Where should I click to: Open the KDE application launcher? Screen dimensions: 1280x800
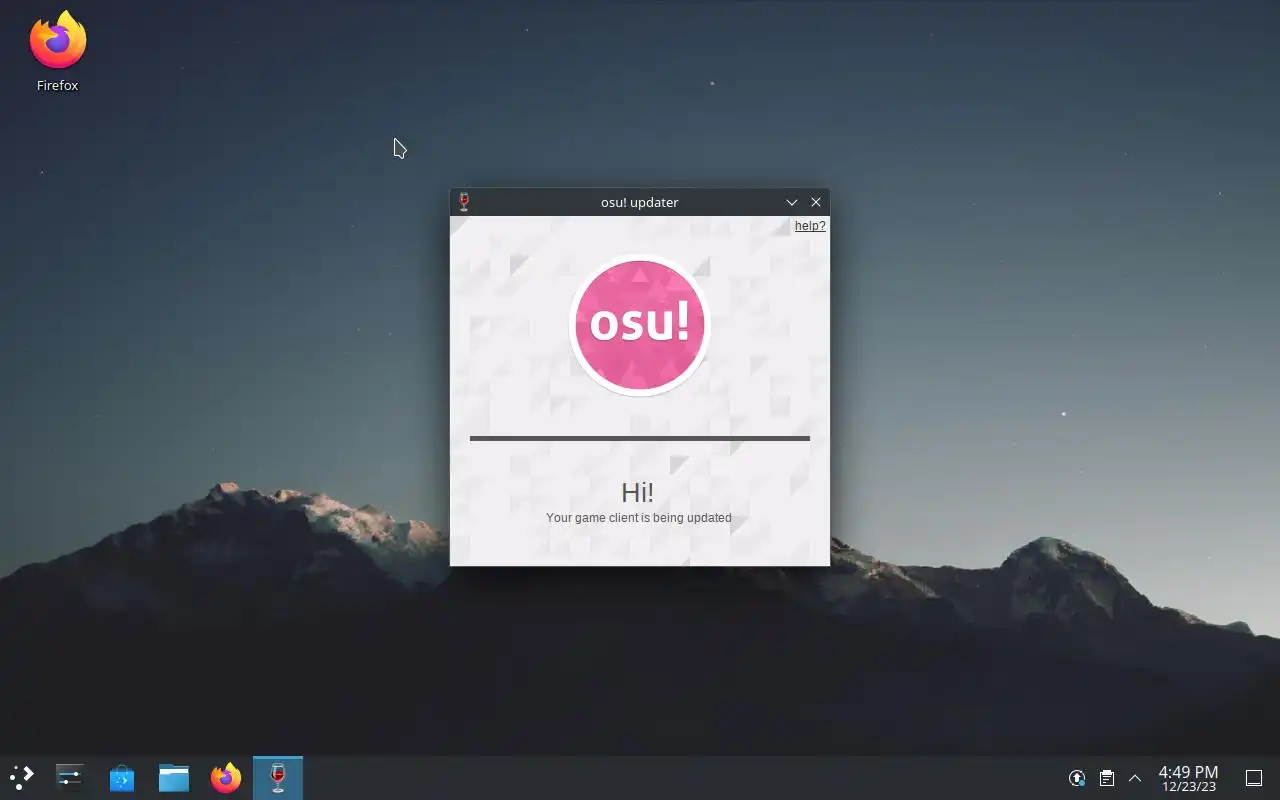(22, 778)
